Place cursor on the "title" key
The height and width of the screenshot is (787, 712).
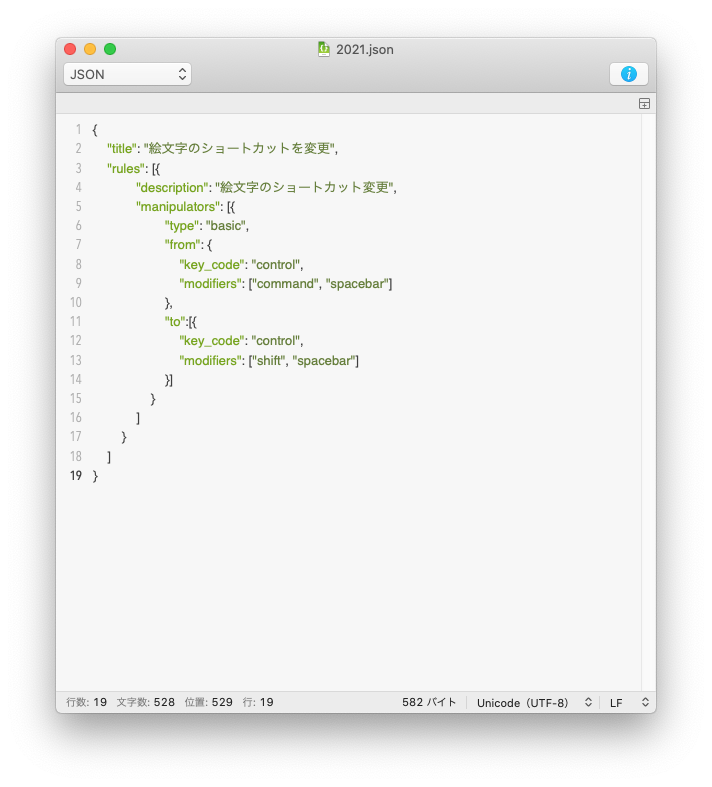(x=122, y=149)
